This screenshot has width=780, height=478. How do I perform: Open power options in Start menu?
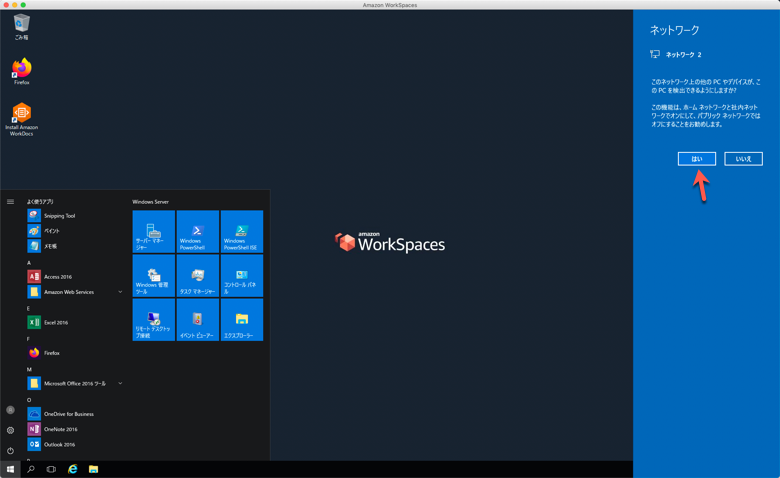tap(10, 451)
